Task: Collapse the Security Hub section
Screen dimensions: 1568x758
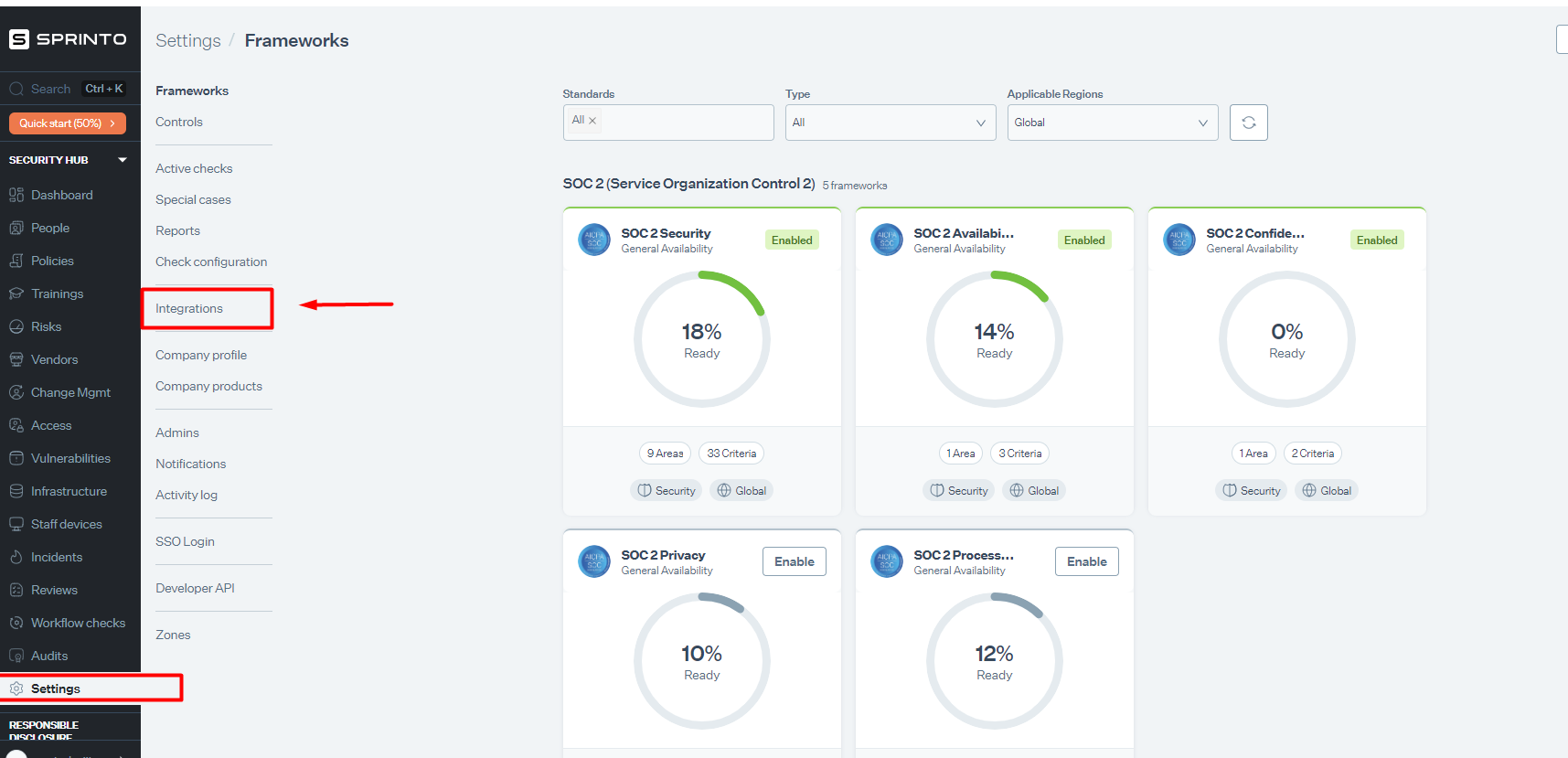Action: pos(123,160)
